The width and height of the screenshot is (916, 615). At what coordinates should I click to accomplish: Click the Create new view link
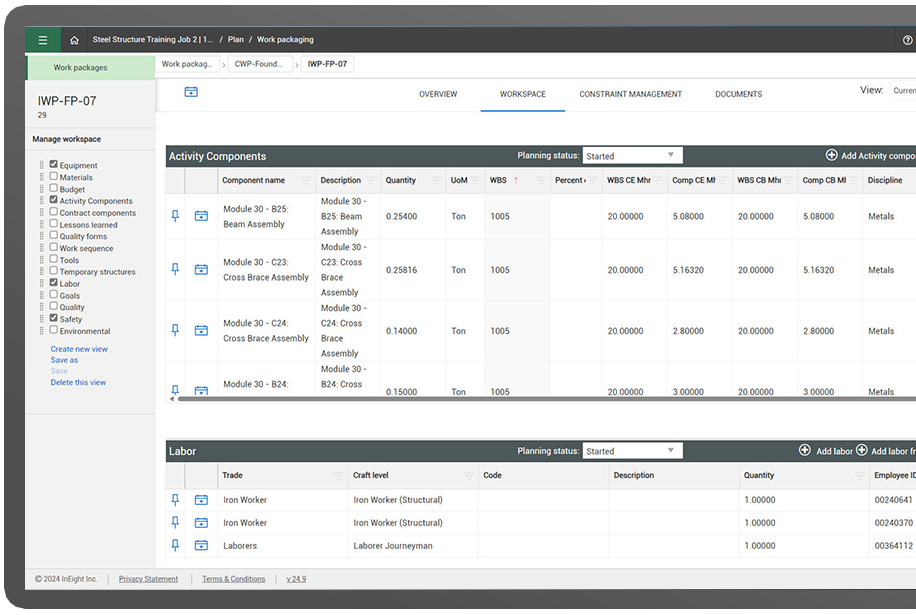(79, 349)
